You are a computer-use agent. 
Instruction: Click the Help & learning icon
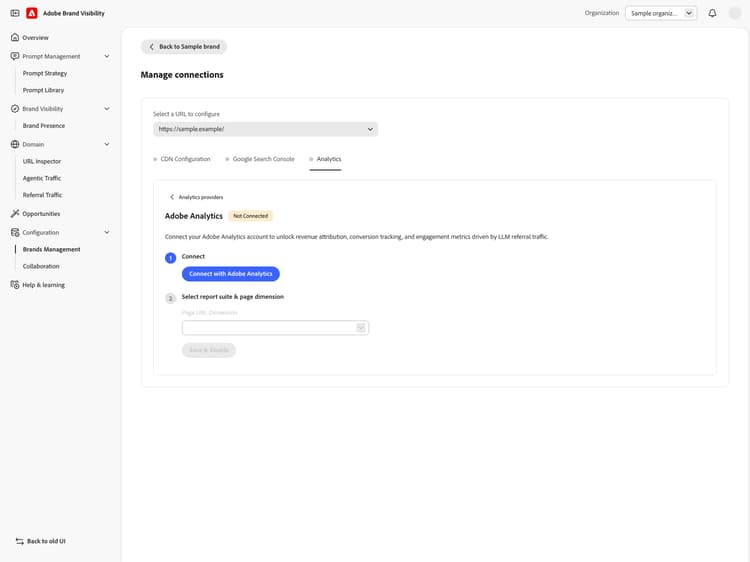[x=15, y=285]
